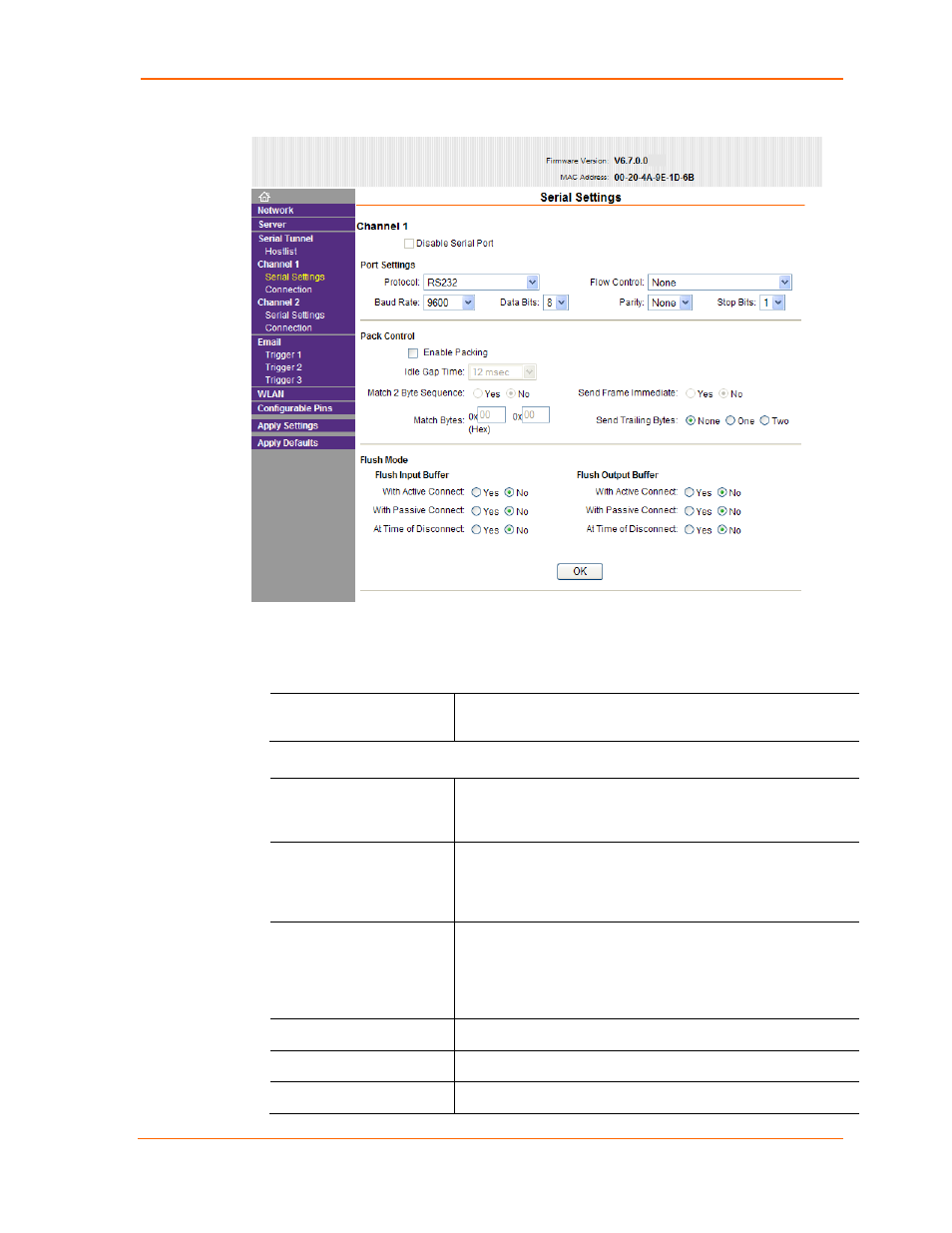
Task: Select Yes for Output Buffer At Time of Disconnect
Action: [x=690, y=531]
